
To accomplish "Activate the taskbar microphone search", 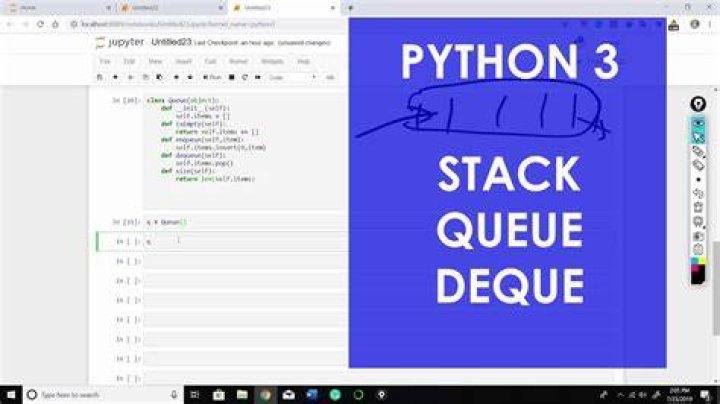I will click(x=174, y=395).
